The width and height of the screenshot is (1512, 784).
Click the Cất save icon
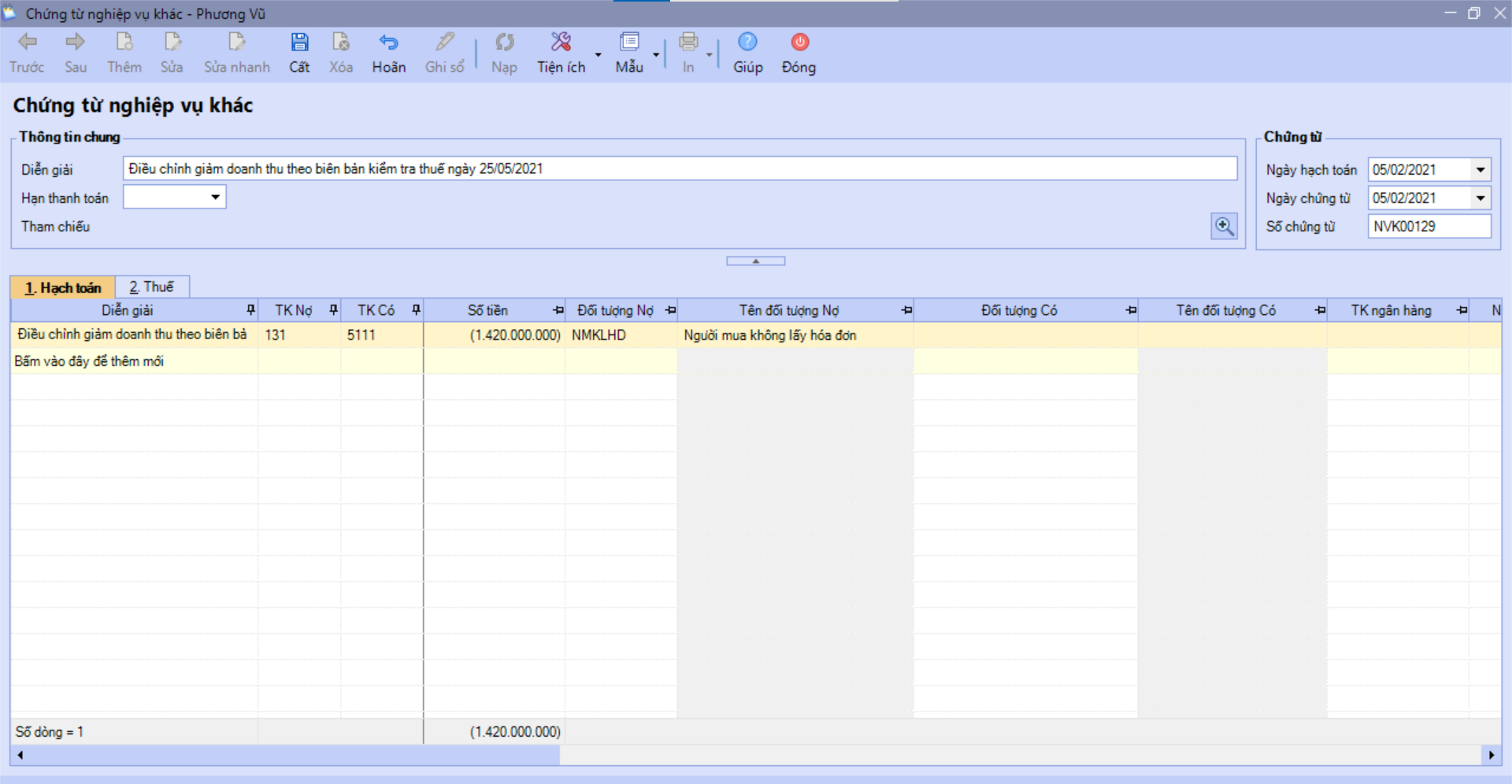click(x=299, y=43)
